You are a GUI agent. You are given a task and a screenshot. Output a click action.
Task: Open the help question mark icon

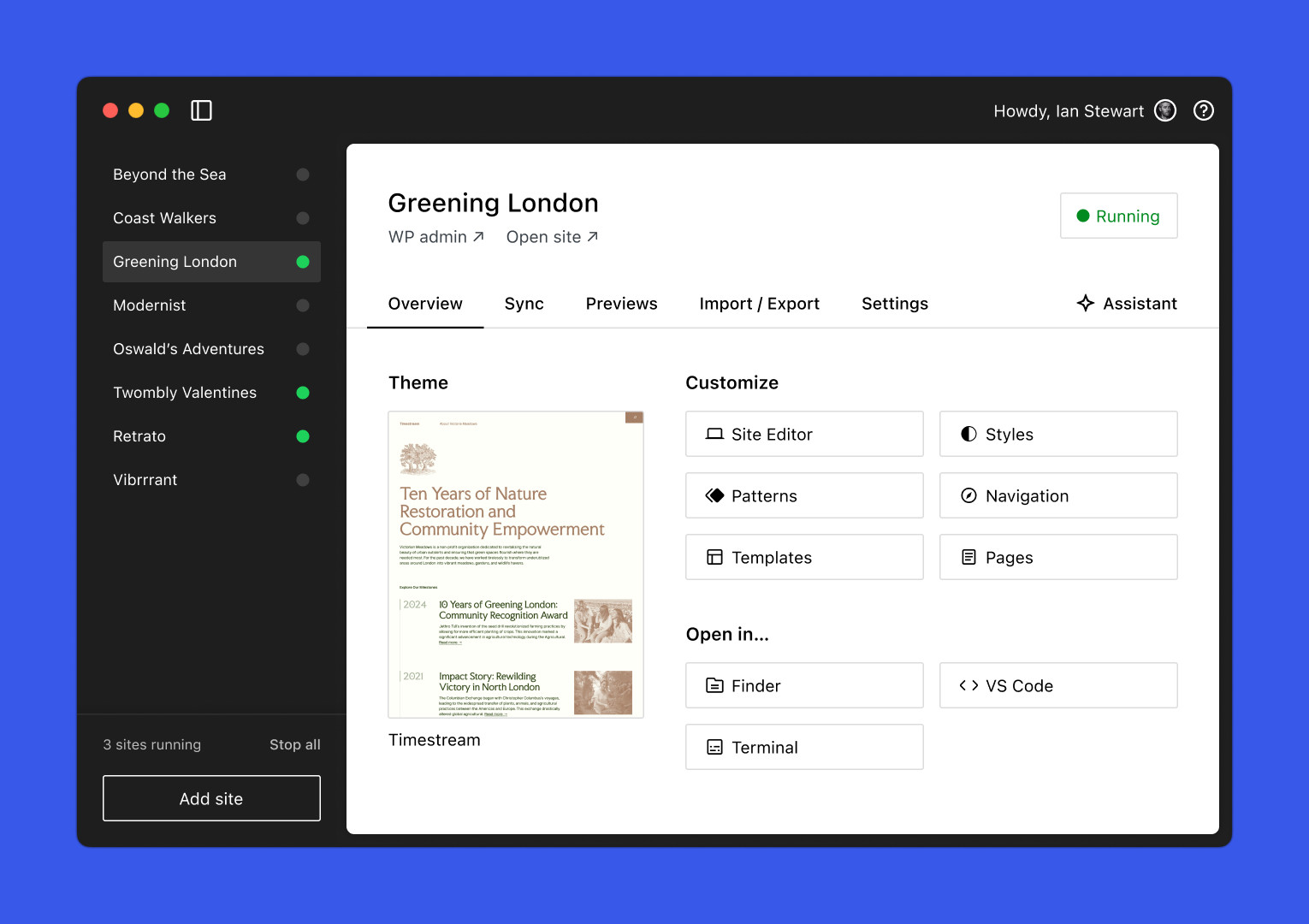[x=1204, y=110]
